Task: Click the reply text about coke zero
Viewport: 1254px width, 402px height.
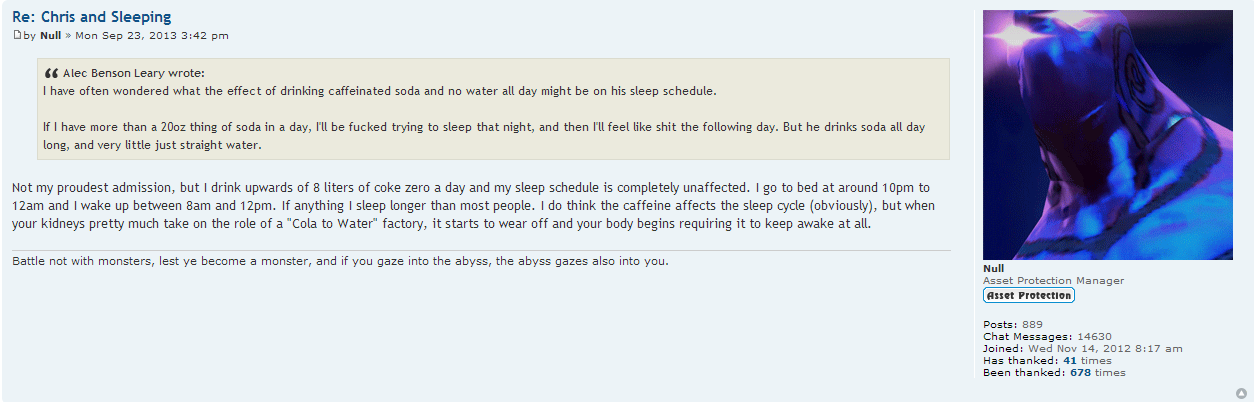Action: tap(470, 205)
